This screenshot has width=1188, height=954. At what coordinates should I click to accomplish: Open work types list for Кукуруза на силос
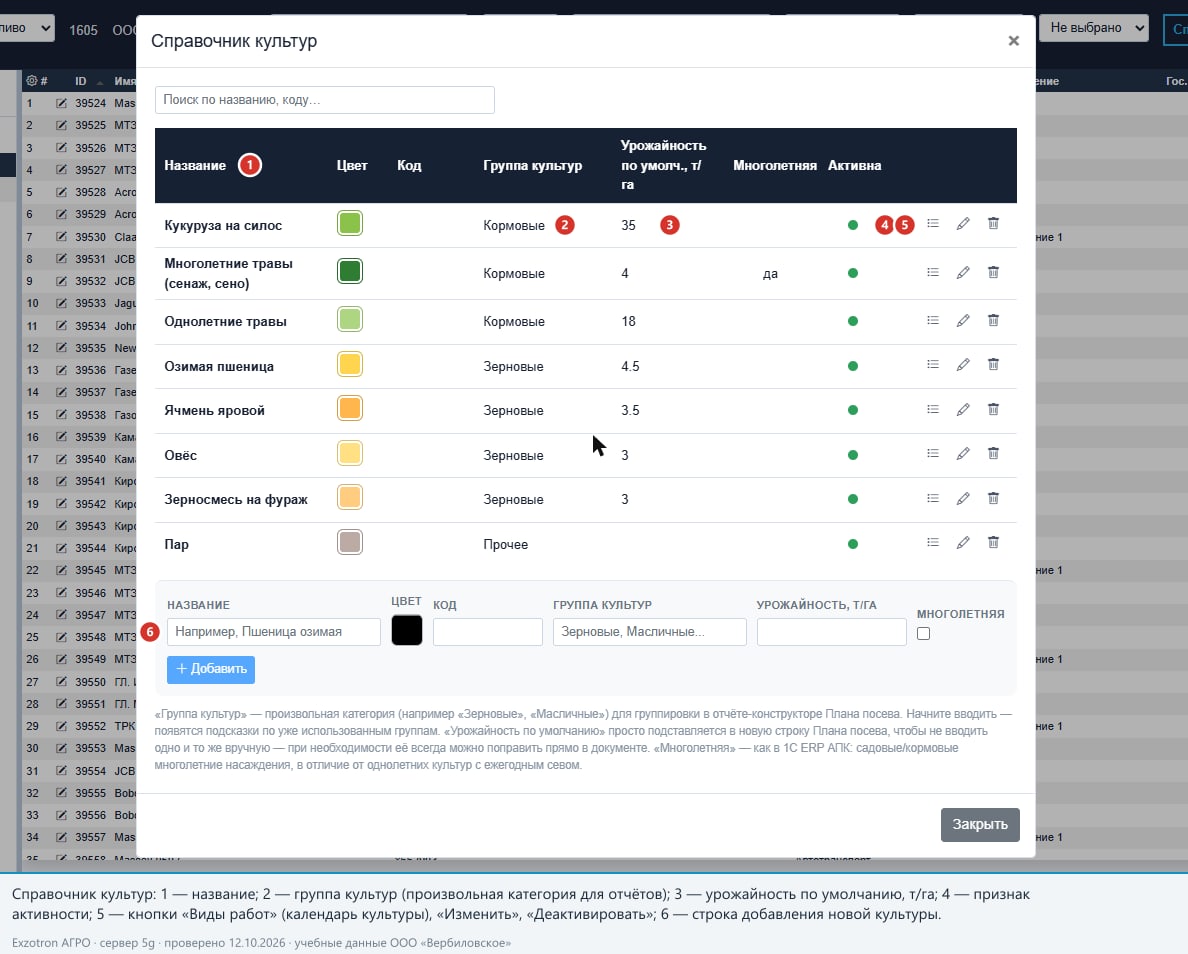pyautogui.click(x=933, y=224)
